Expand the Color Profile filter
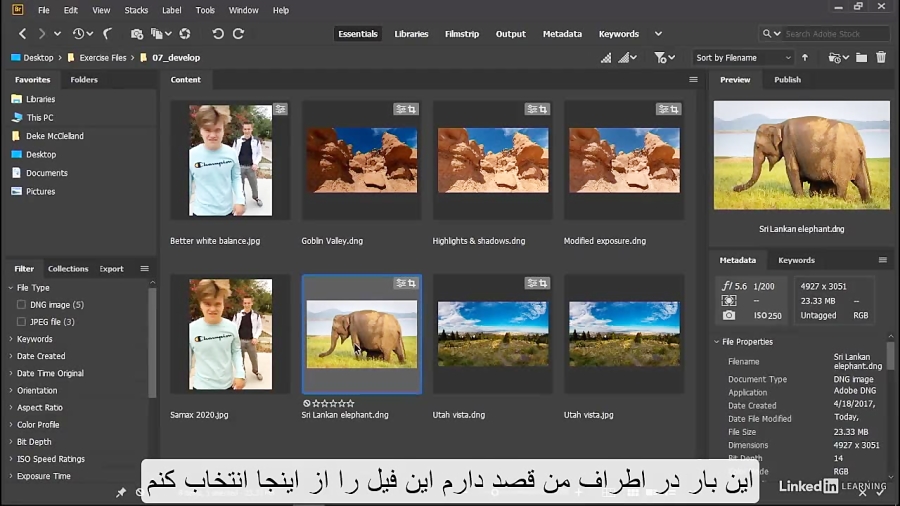Image resolution: width=900 pixels, height=506 pixels. pyautogui.click(x=11, y=425)
